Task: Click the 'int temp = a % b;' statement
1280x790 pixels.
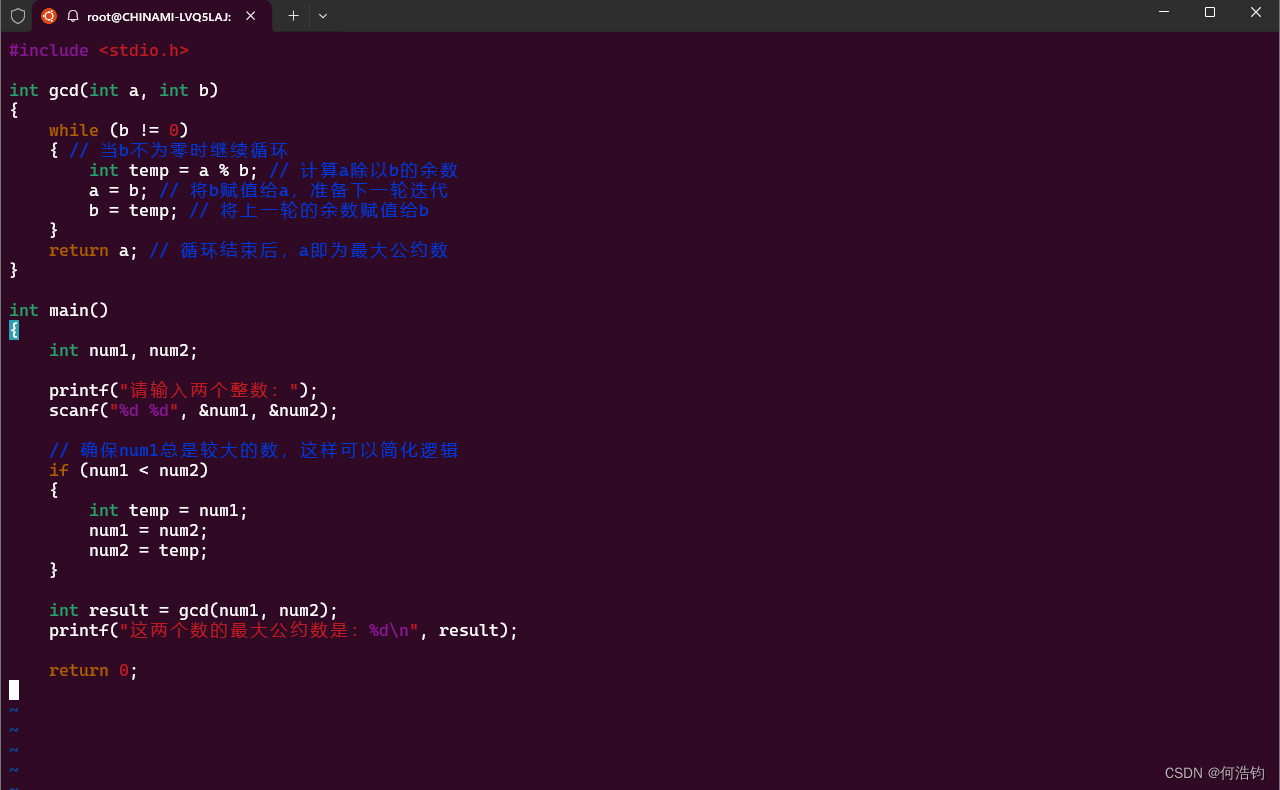Action: (174, 170)
